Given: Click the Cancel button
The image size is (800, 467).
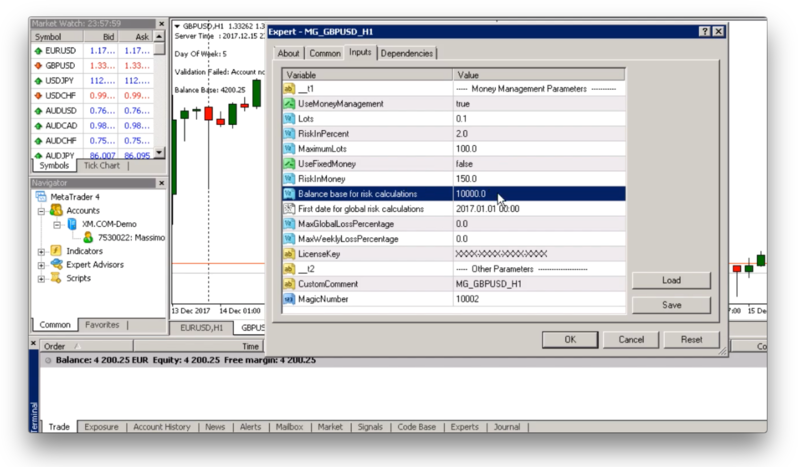Looking at the screenshot, I should [x=631, y=339].
